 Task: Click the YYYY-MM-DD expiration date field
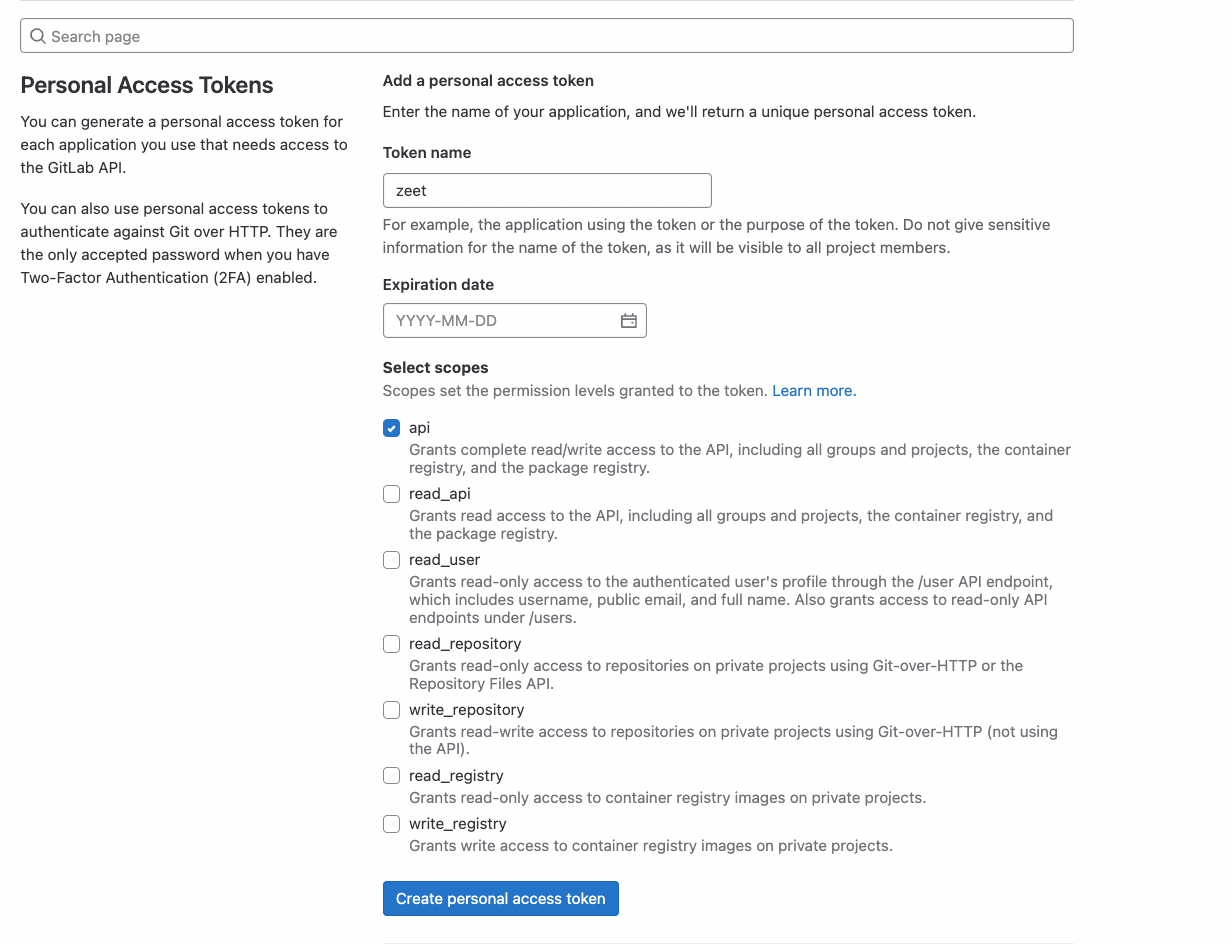500,320
